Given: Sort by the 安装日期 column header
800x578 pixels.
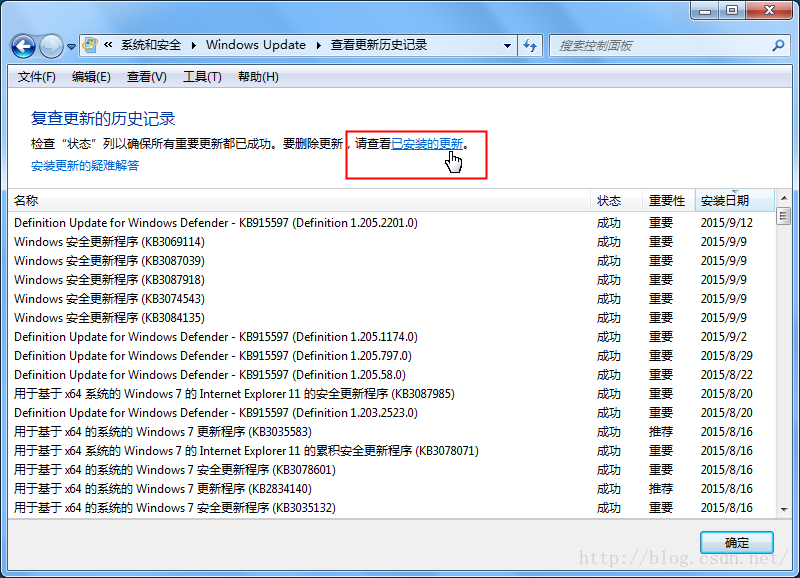Looking at the screenshot, I should (x=735, y=200).
